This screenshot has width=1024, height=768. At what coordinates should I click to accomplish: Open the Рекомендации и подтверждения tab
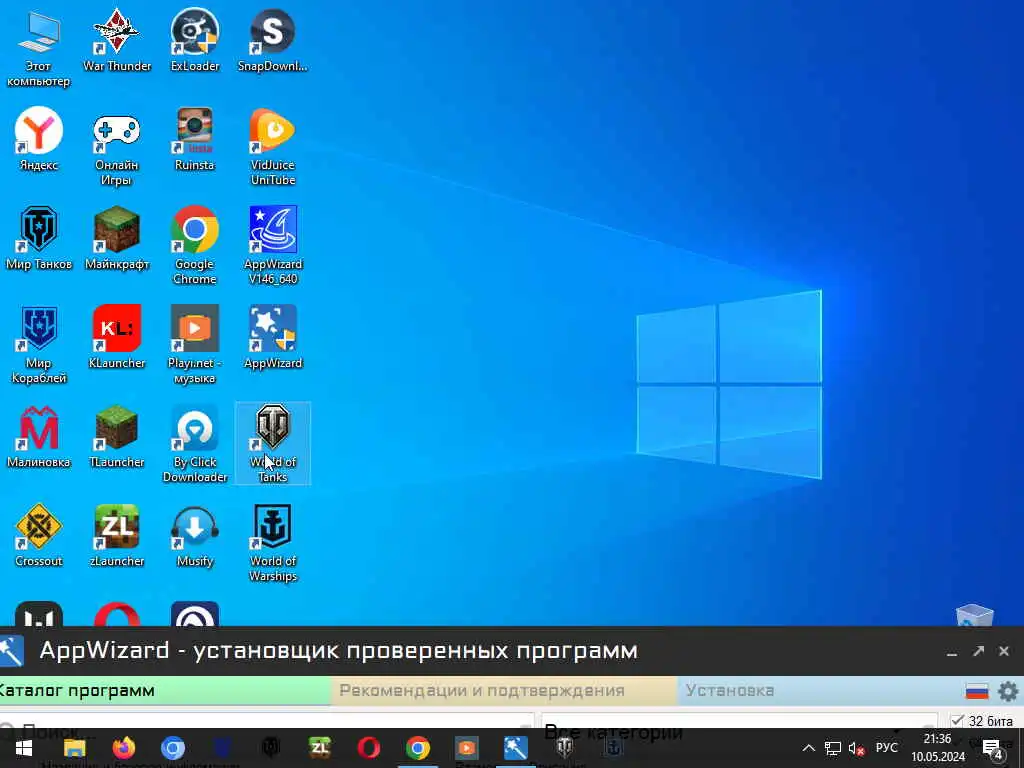[x=504, y=690]
